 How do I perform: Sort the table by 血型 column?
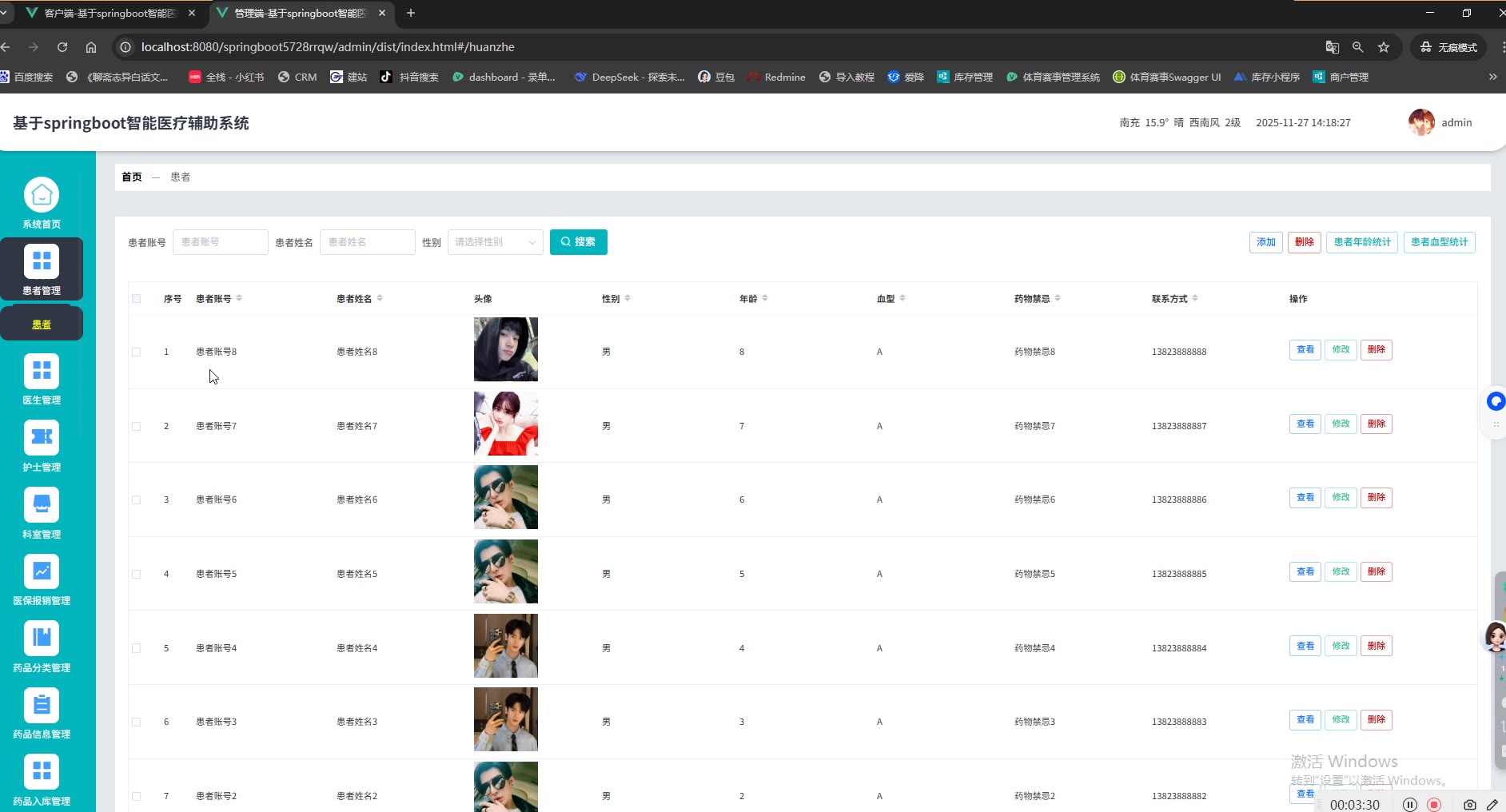(902, 298)
